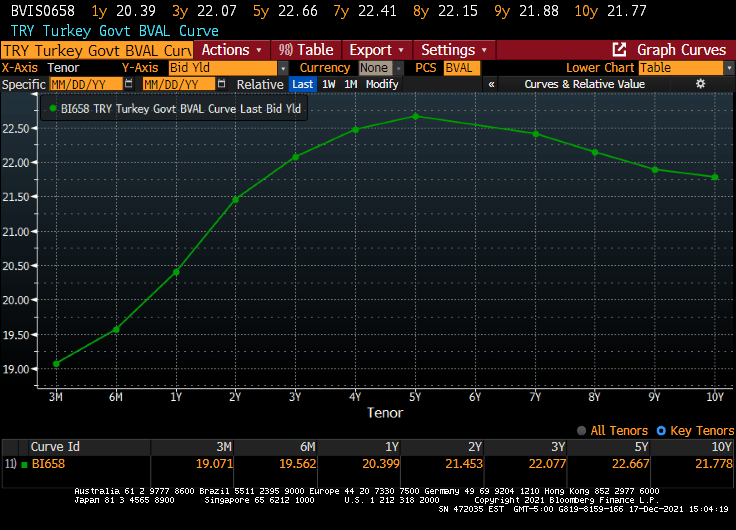
Task: Open the Graph Curves pop-out icon
Action: 620,49
